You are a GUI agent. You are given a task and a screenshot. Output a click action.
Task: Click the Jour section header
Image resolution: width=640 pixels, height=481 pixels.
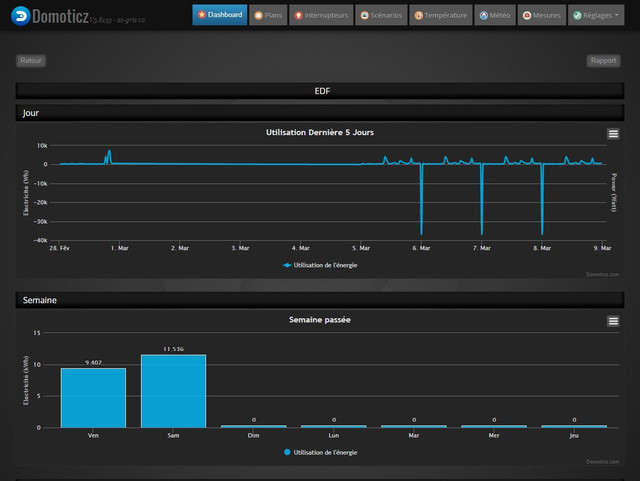click(x=320, y=113)
